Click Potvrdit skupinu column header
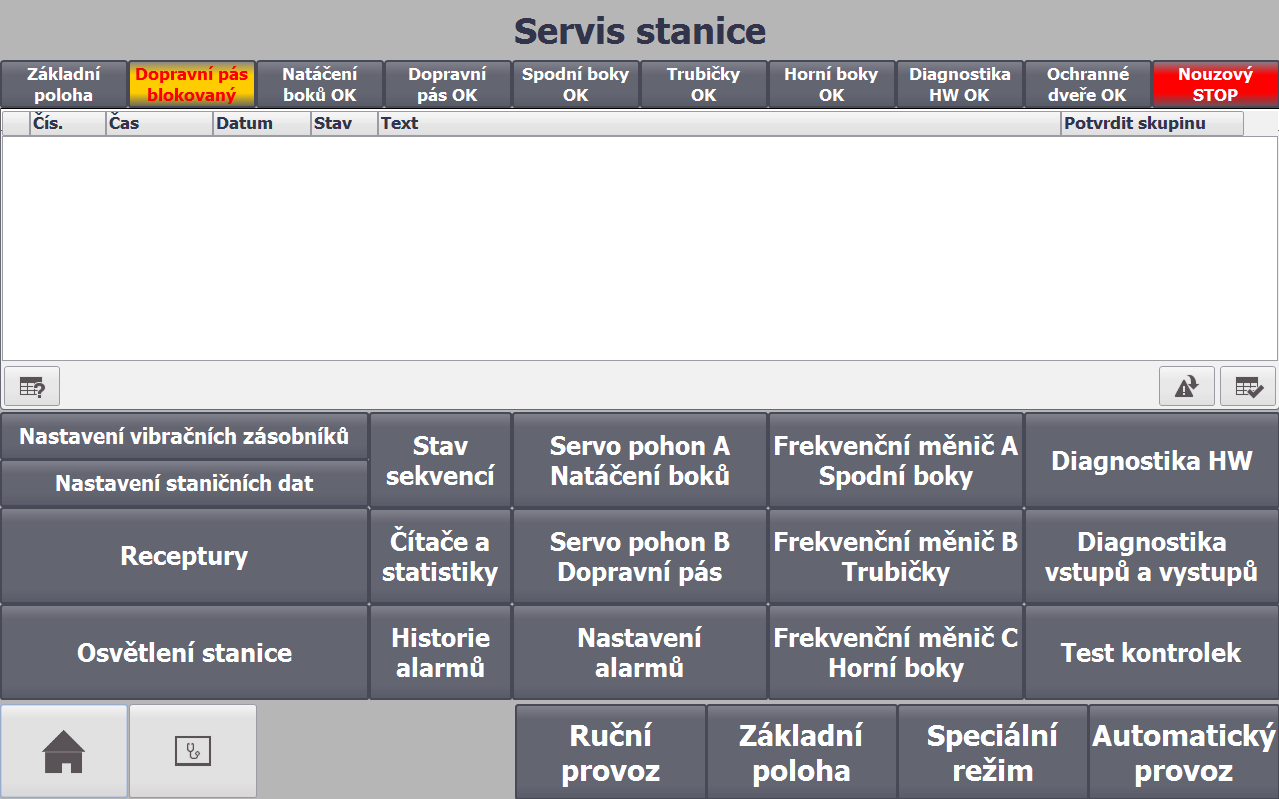This screenshot has width=1279, height=799. [1151, 123]
